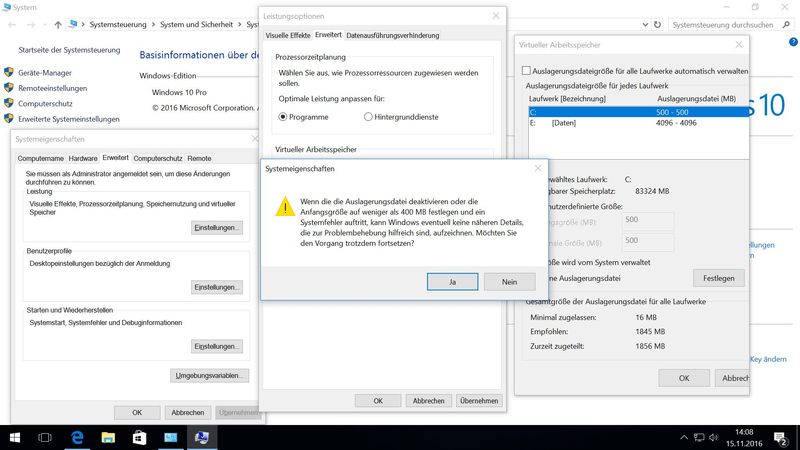Switch to Visuelle Effekte tab
This screenshot has width=800, height=450.
point(288,35)
